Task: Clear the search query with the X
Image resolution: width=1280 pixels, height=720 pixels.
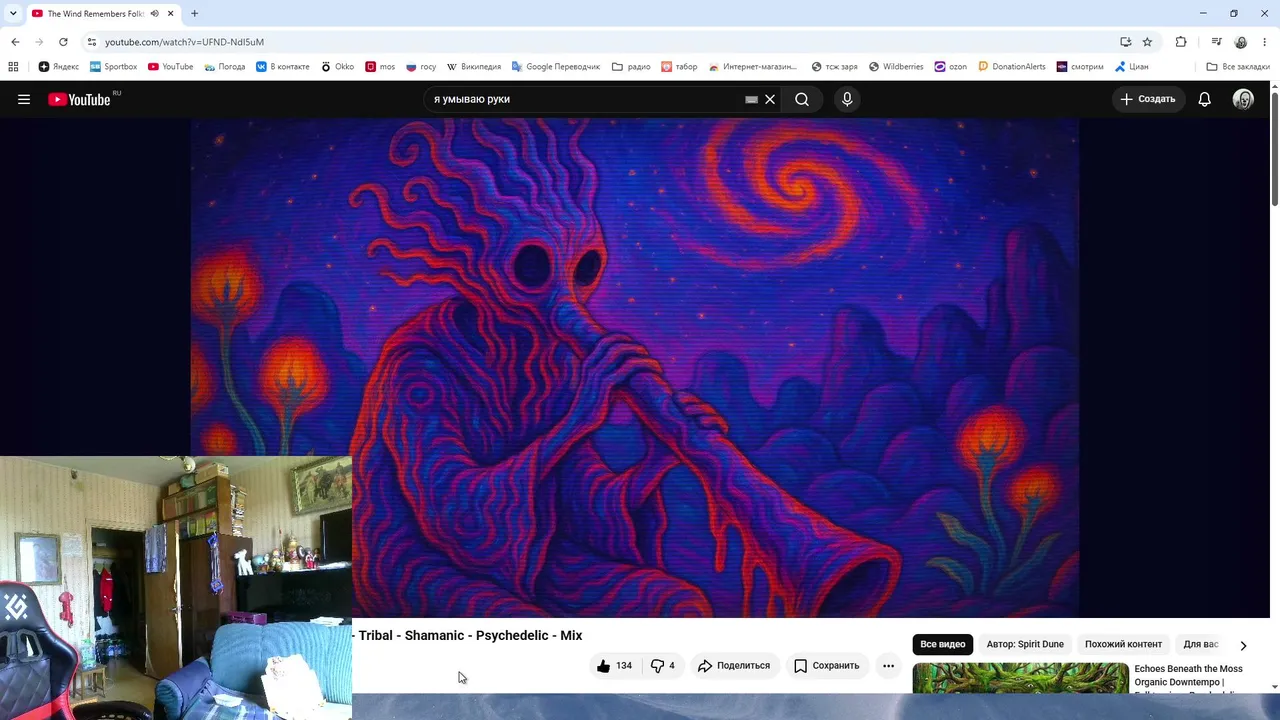Action: click(x=770, y=99)
